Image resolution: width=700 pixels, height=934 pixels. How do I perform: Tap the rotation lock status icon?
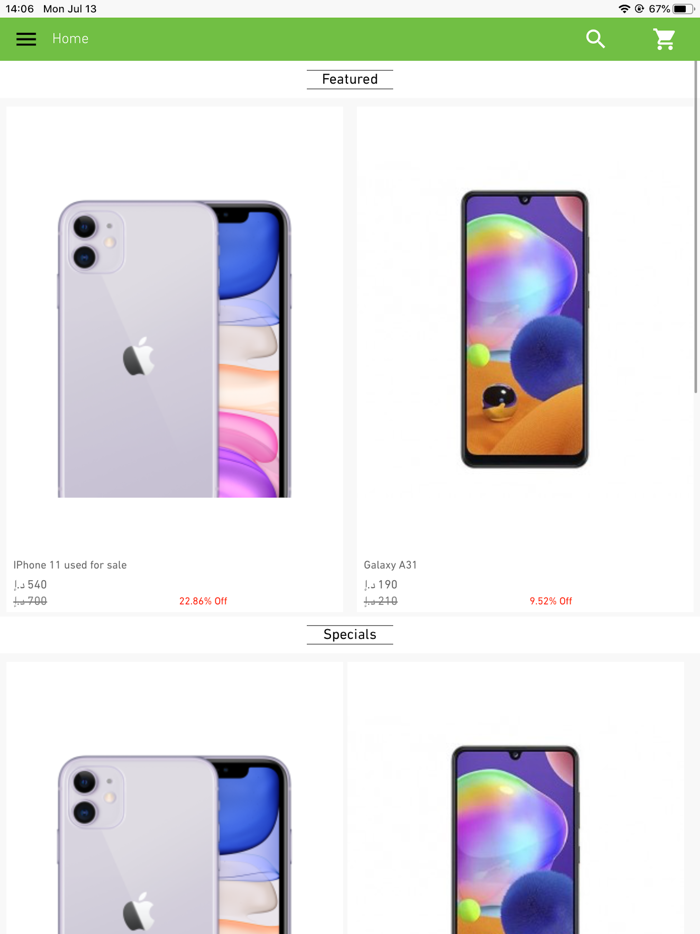coord(639,8)
